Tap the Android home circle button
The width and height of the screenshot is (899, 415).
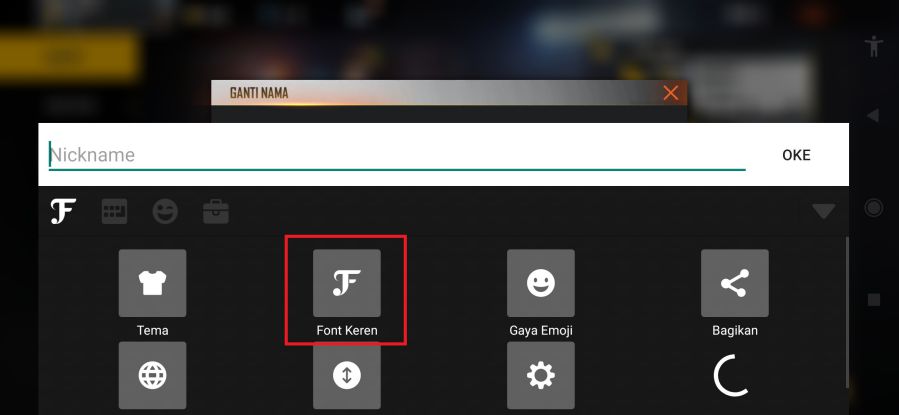(873, 208)
